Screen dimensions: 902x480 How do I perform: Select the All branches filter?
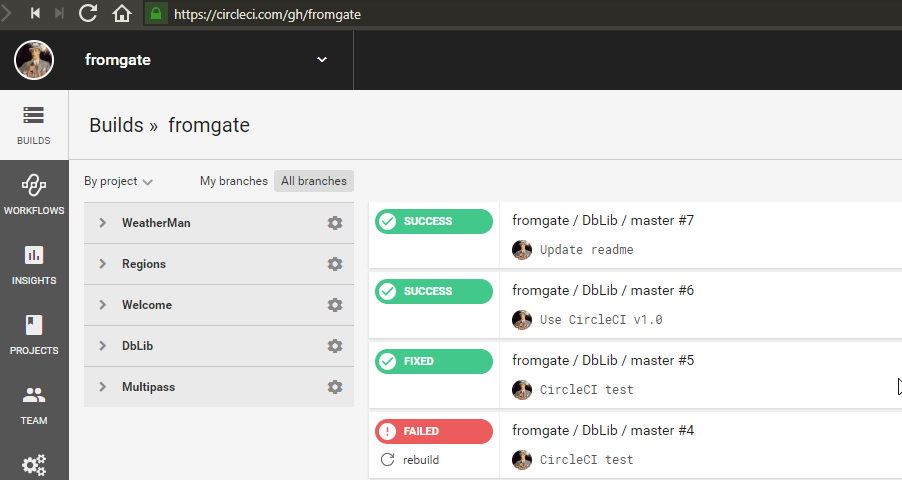(x=314, y=181)
